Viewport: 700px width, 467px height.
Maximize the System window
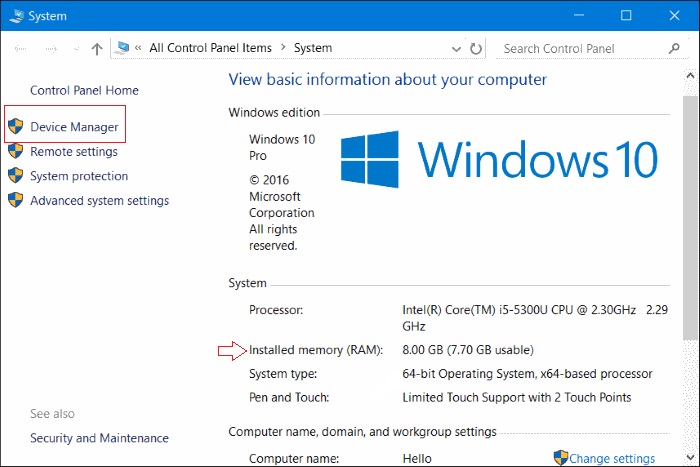tap(626, 15)
